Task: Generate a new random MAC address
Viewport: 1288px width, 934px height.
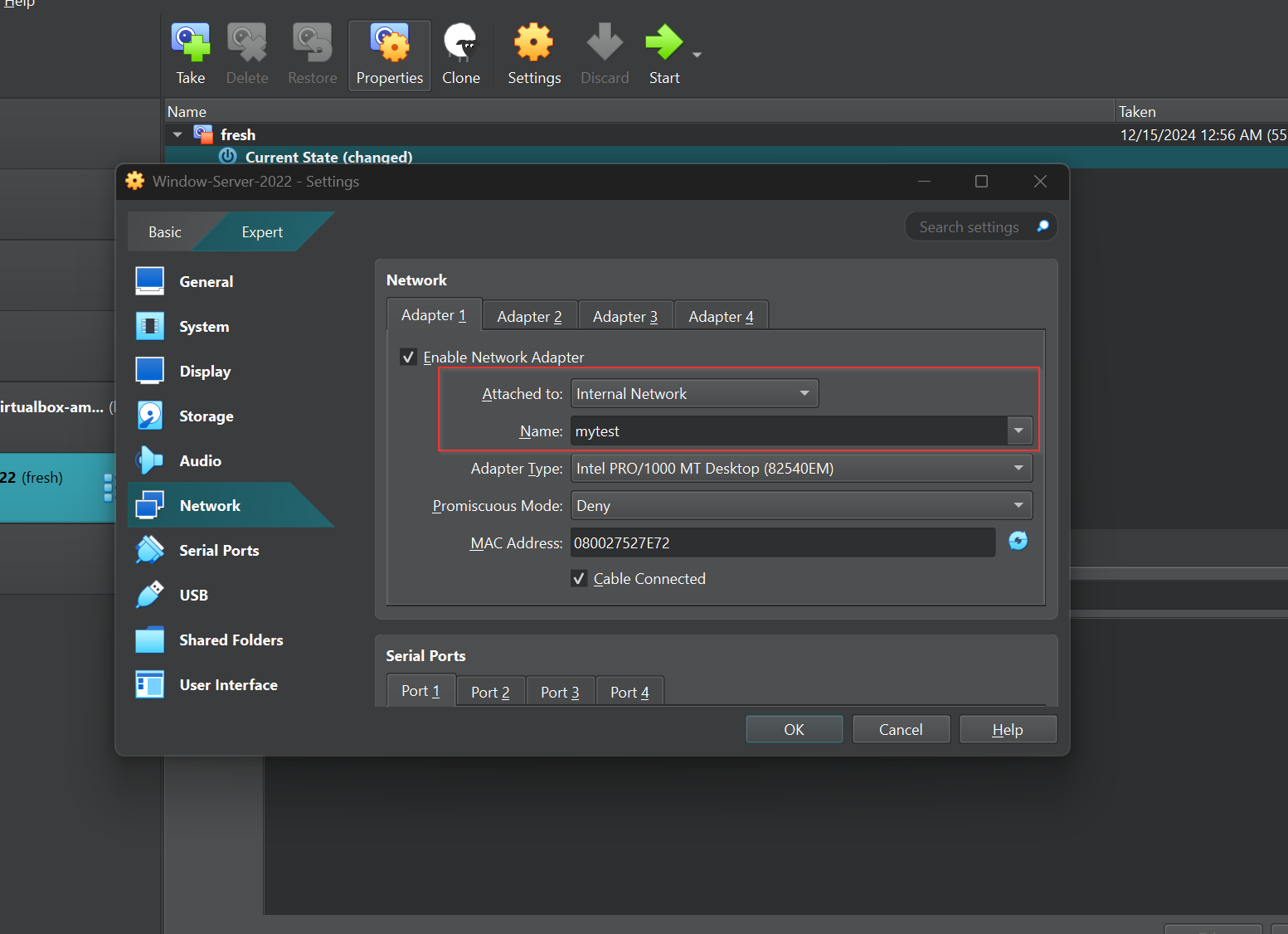Action: click(x=1018, y=542)
